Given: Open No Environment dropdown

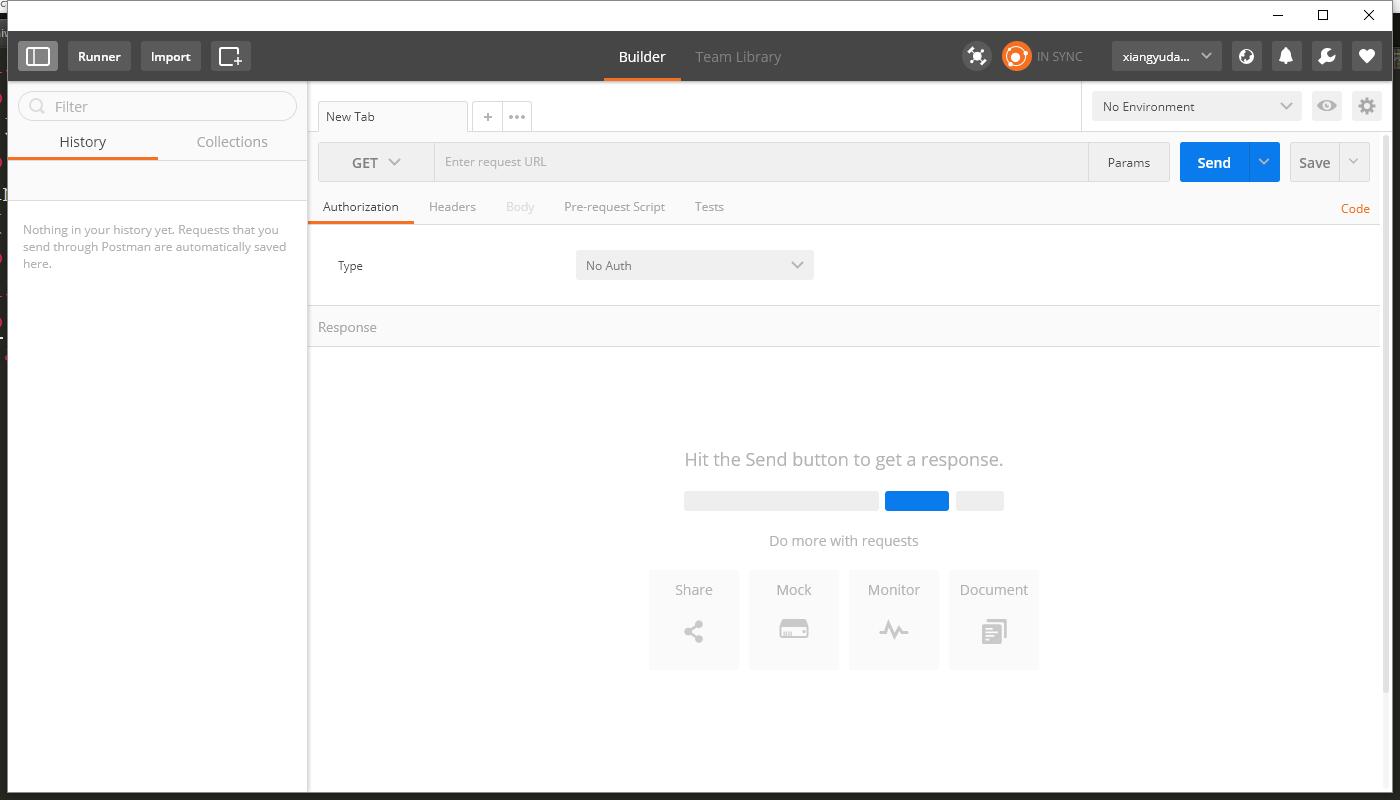Looking at the screenshot, I should pos(1197,106).
